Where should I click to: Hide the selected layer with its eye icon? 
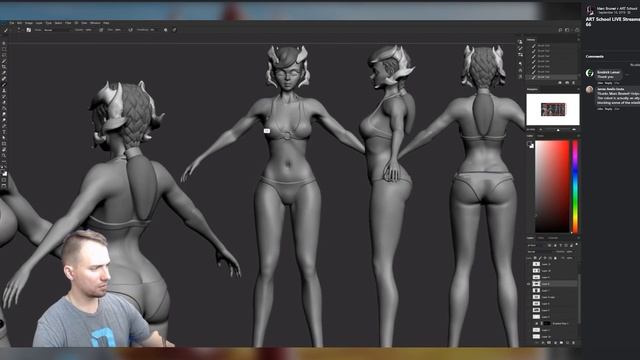529,284
